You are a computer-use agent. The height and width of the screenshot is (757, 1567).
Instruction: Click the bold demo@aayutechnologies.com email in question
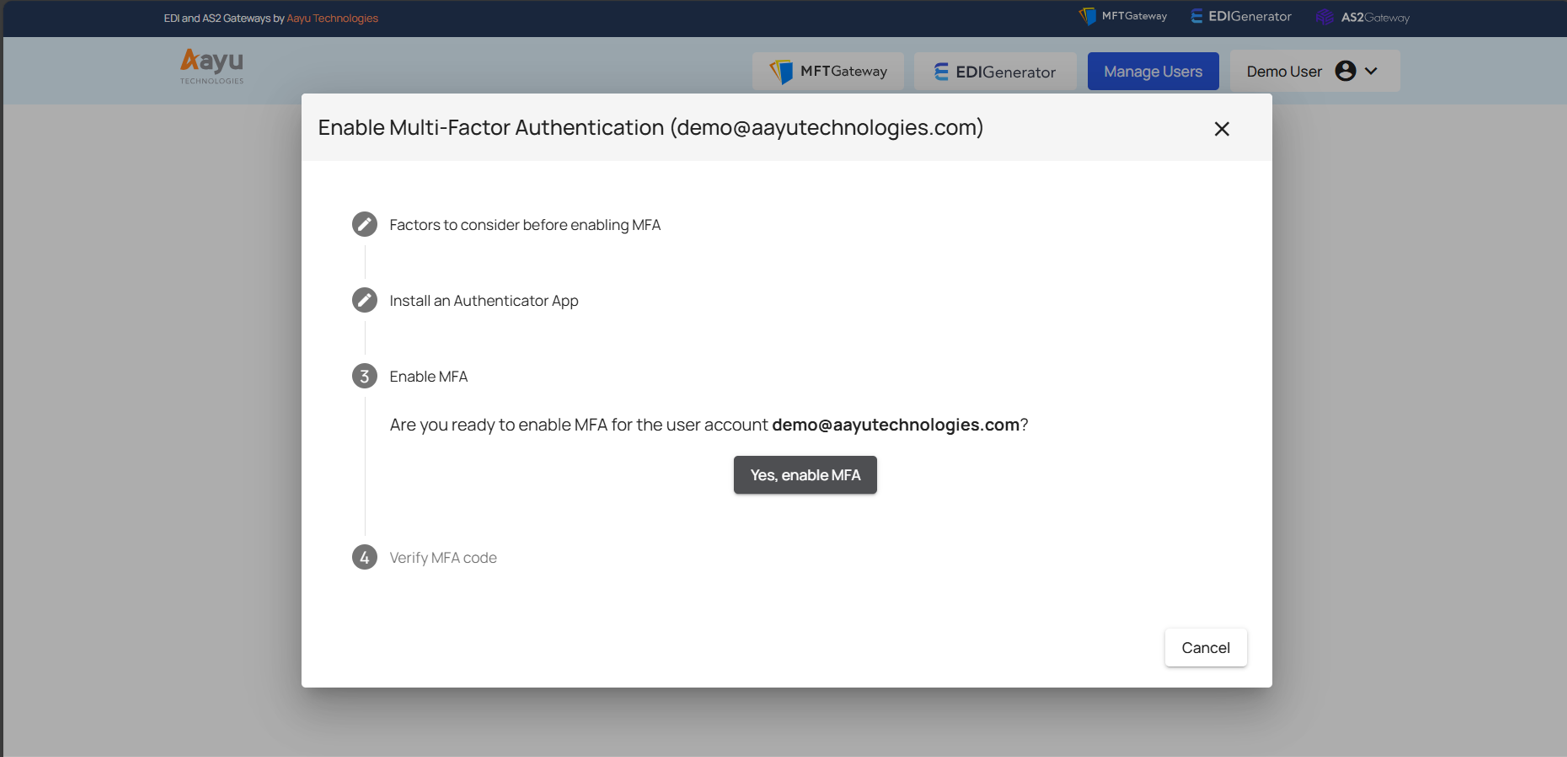click(896, 424)
